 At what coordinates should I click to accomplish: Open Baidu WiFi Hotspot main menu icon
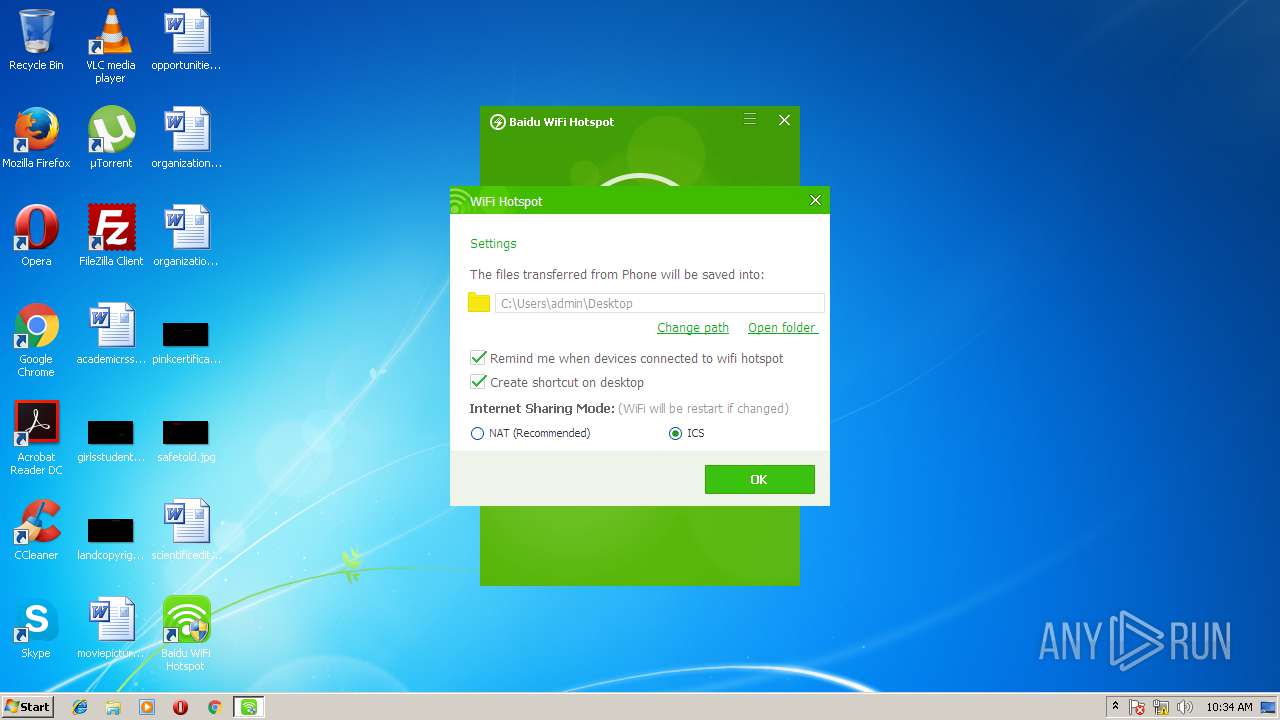pyautogui.click(x=750, y=120)
